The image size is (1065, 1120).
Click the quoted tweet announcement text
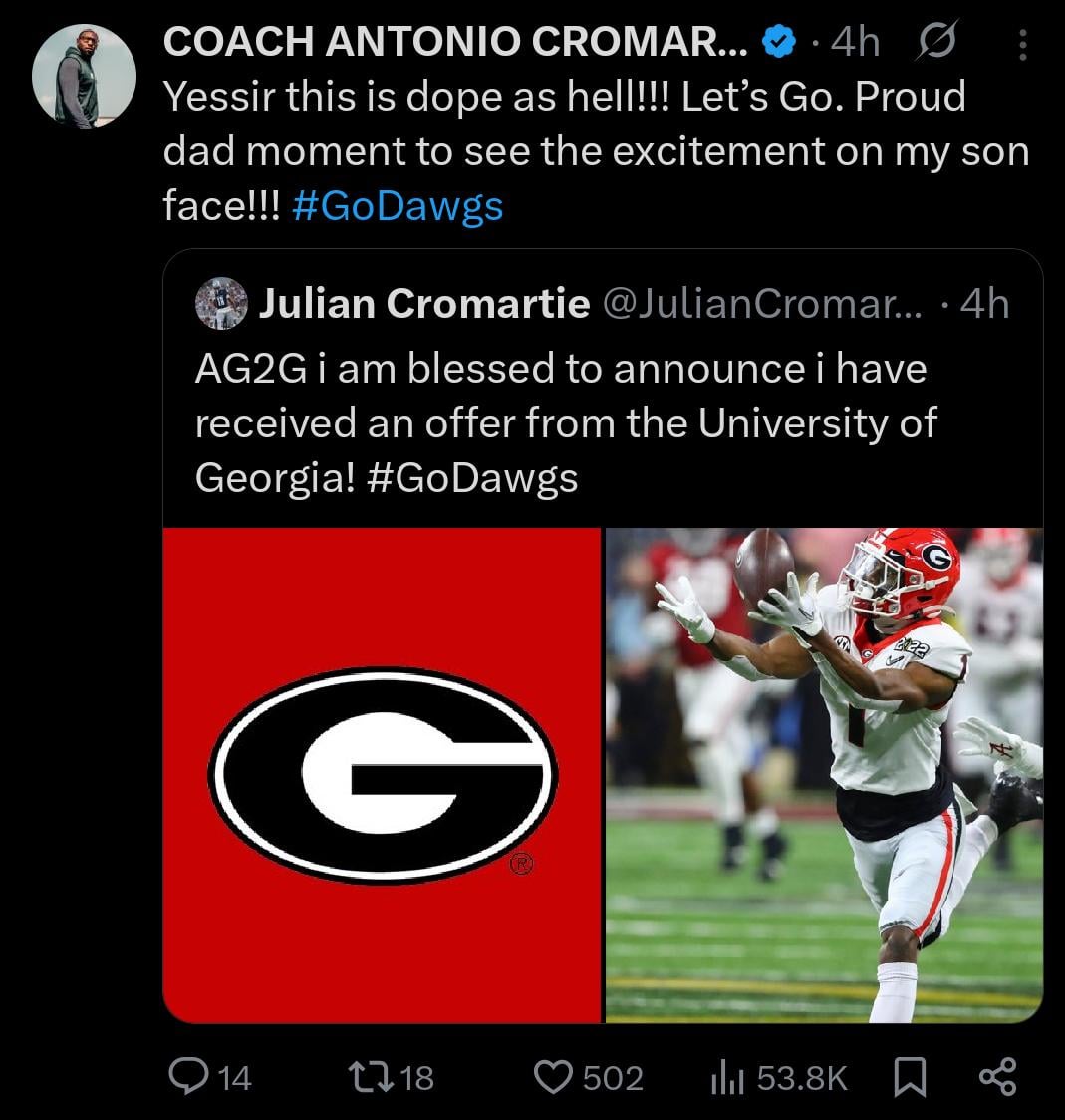tap(564, 422)
